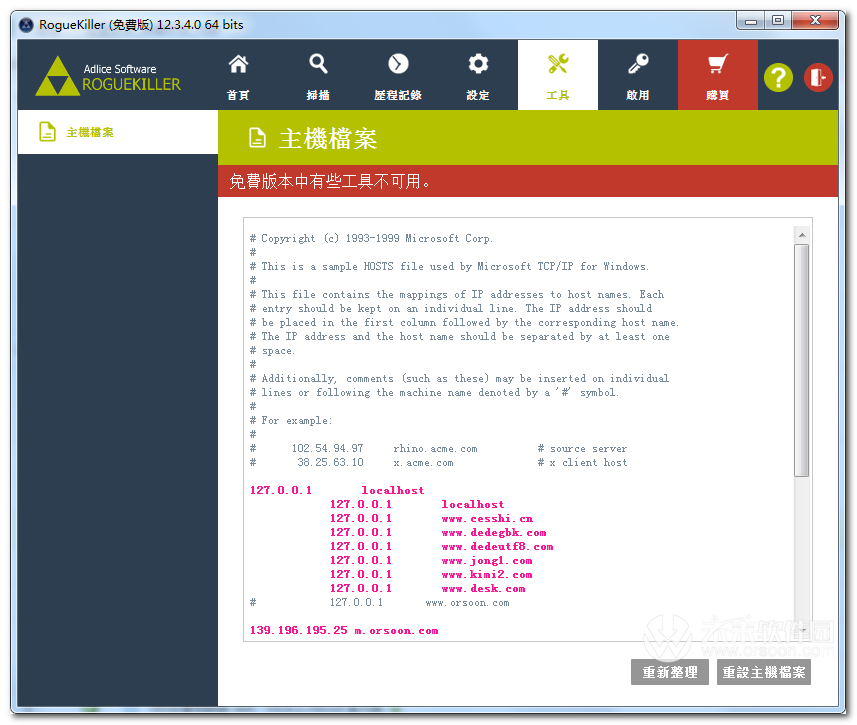Image resolution: width=857 pixels, height=725 pixels.
Task: Open settings with the 設定 gear icon
Action: coord(478,75)
